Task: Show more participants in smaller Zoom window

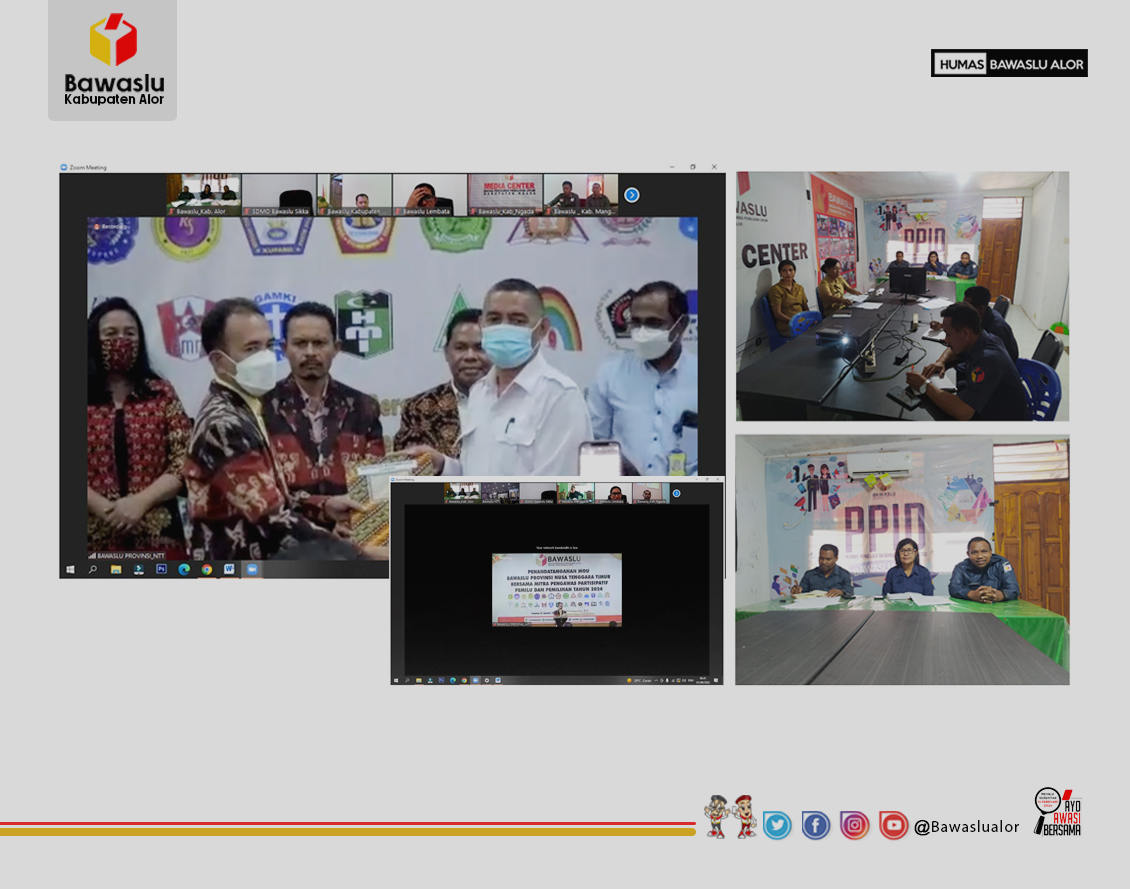Action: point(676,493)
